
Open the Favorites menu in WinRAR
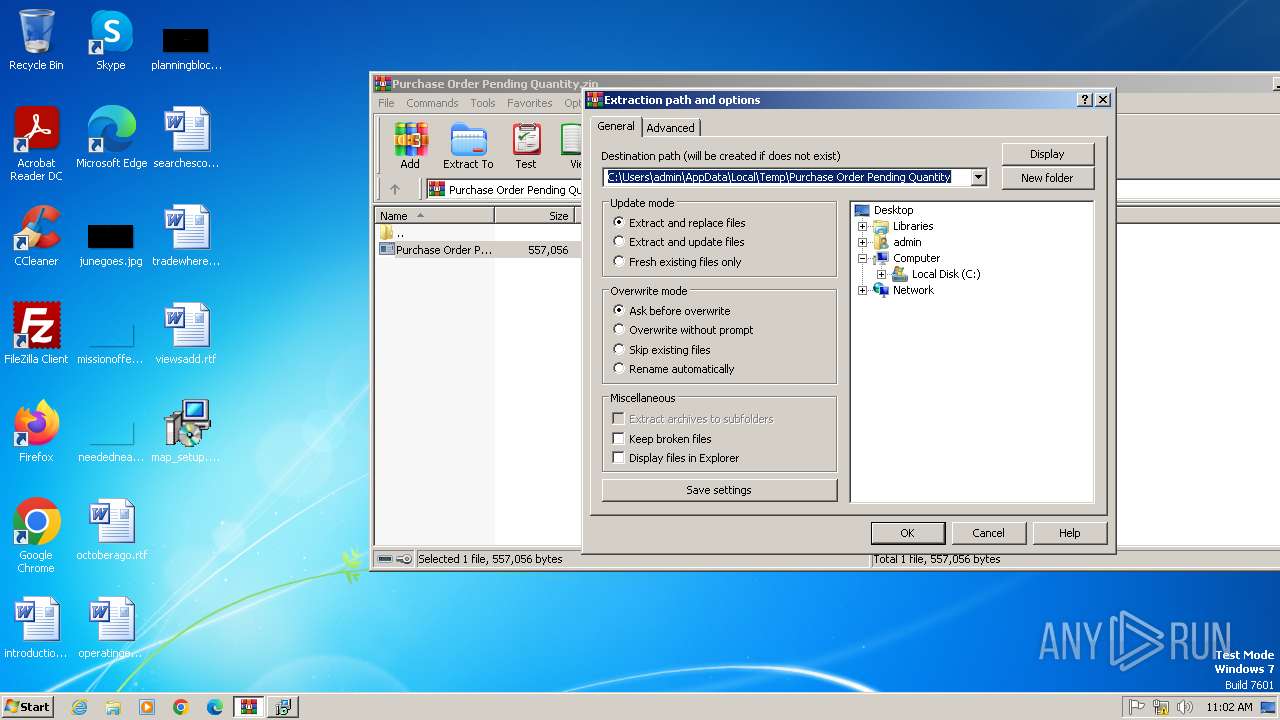pos(530,103)
